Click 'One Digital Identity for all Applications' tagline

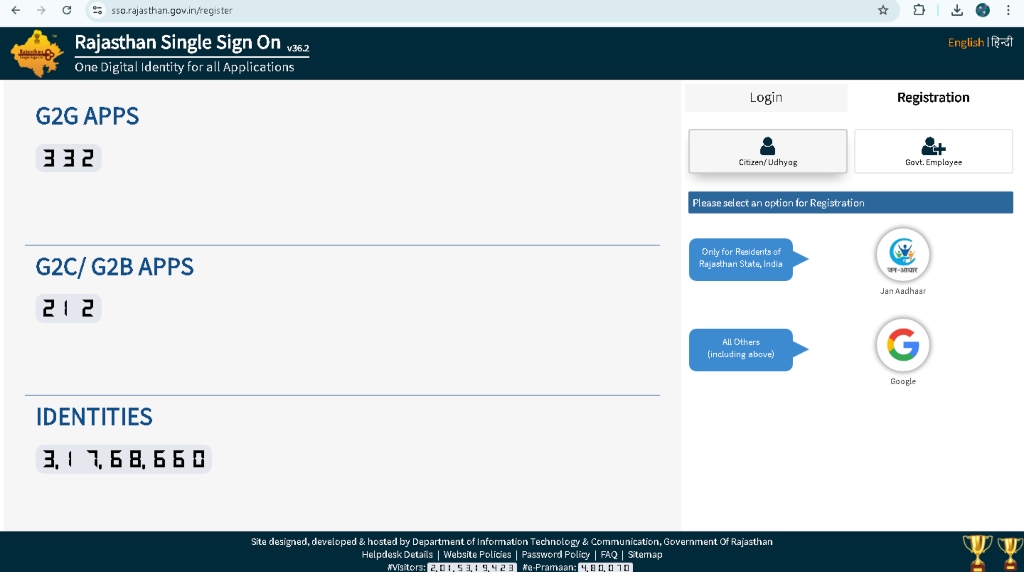[x=184, y=67]
